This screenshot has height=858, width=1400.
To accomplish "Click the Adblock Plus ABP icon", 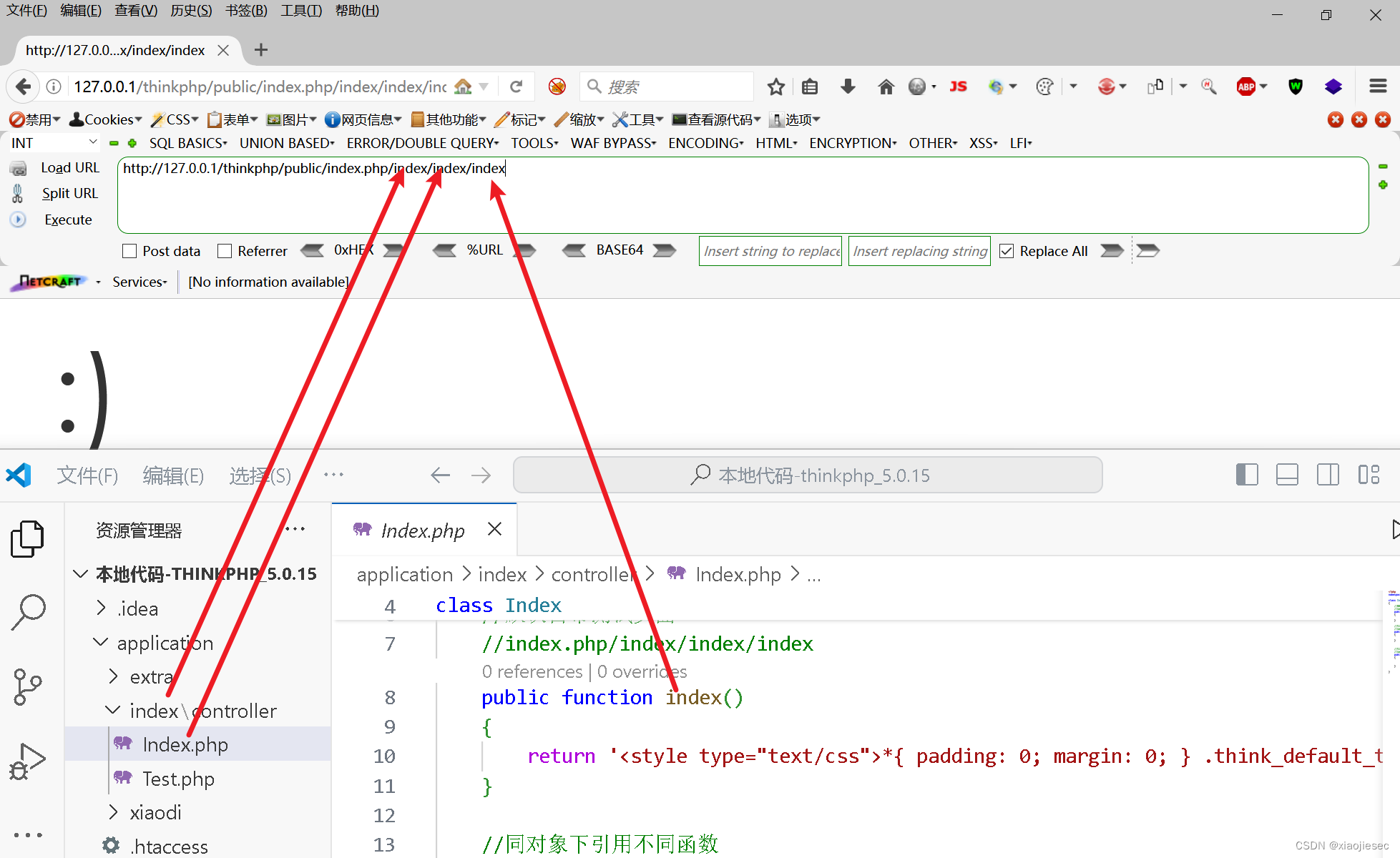I will (1246, 87).
